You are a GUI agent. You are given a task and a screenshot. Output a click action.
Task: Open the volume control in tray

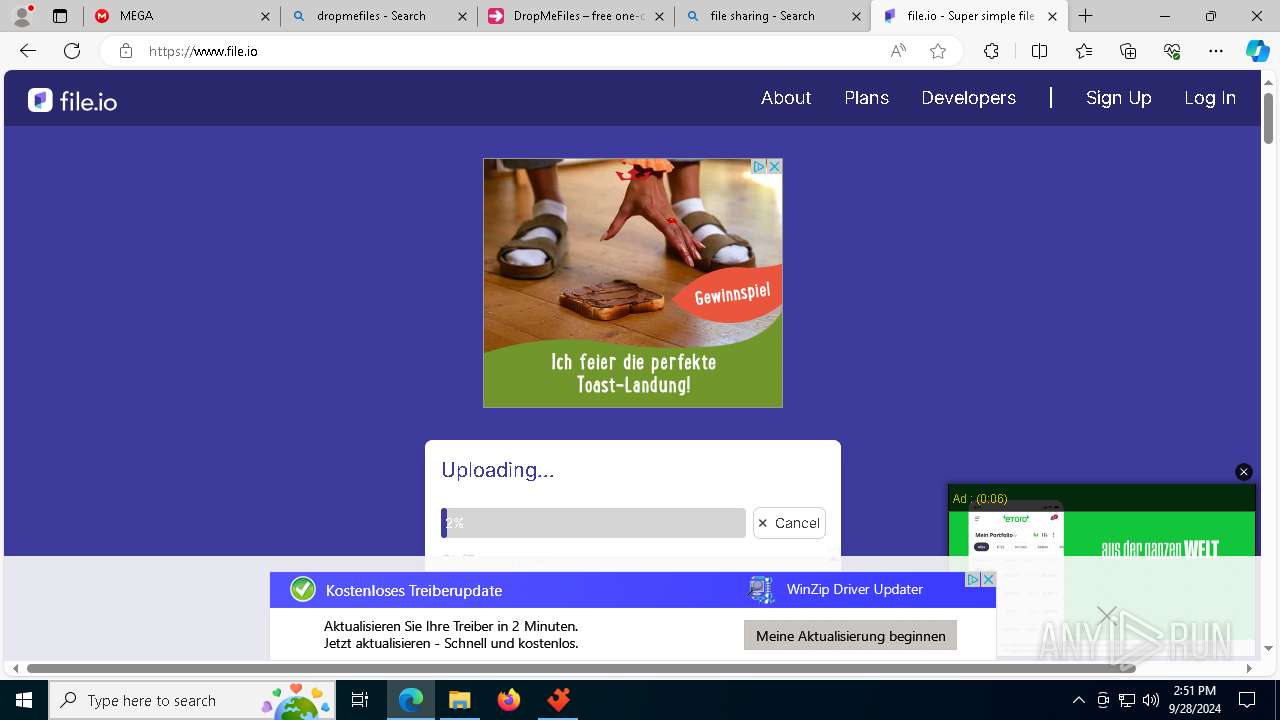(x=1151, y=700)
